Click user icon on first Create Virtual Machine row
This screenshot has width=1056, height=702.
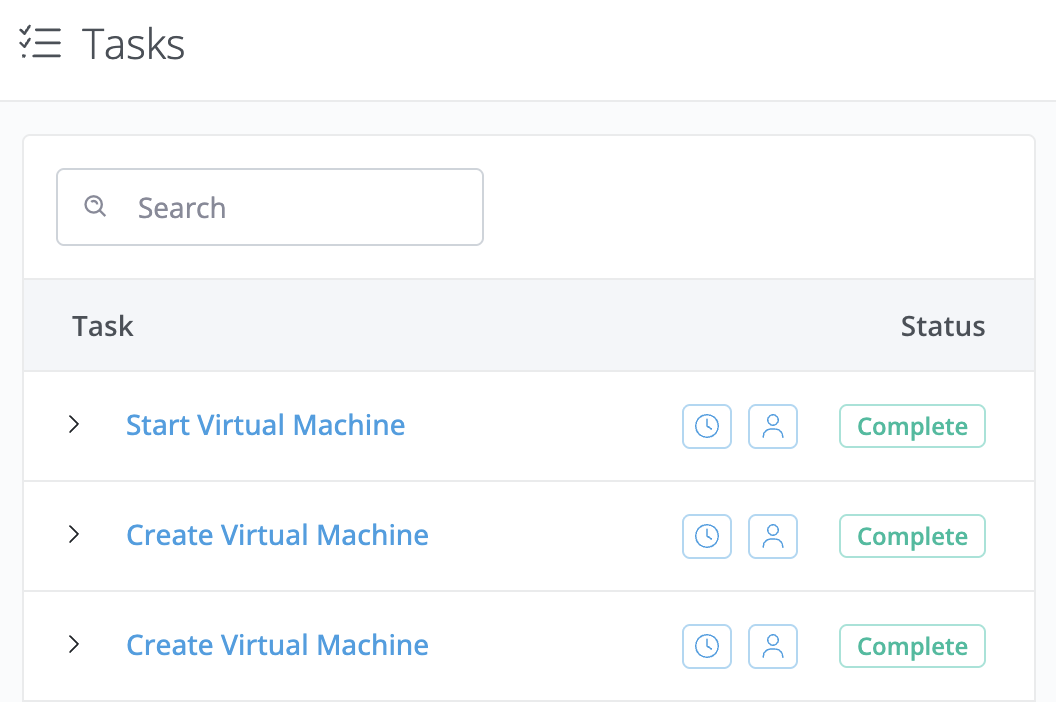(x=773, y=536)
